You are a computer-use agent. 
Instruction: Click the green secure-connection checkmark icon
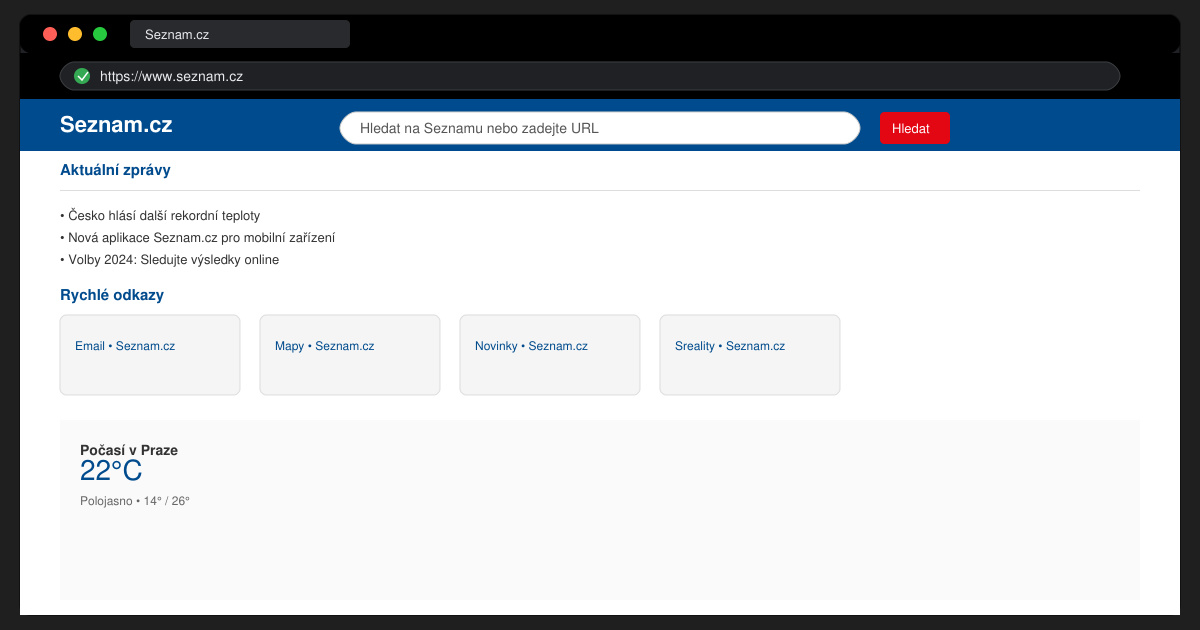pos(82,76)
